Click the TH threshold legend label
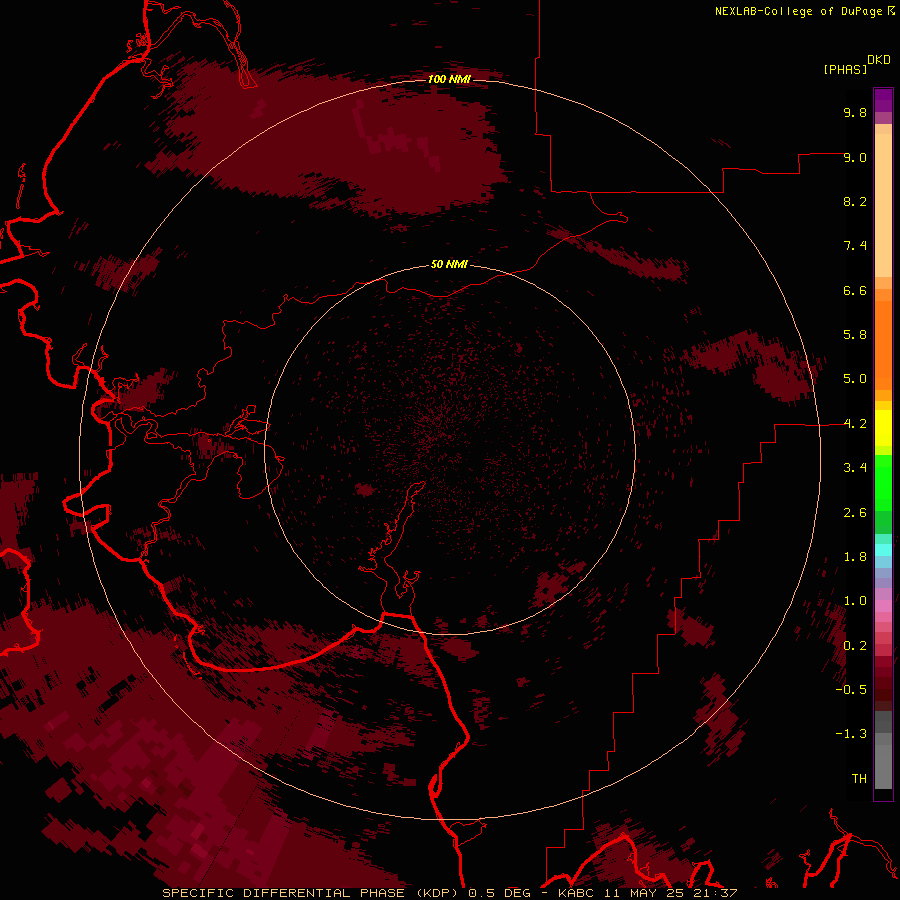Image resolution: width=900 pixels, height=900 pixels. click(x=859, y=779)
